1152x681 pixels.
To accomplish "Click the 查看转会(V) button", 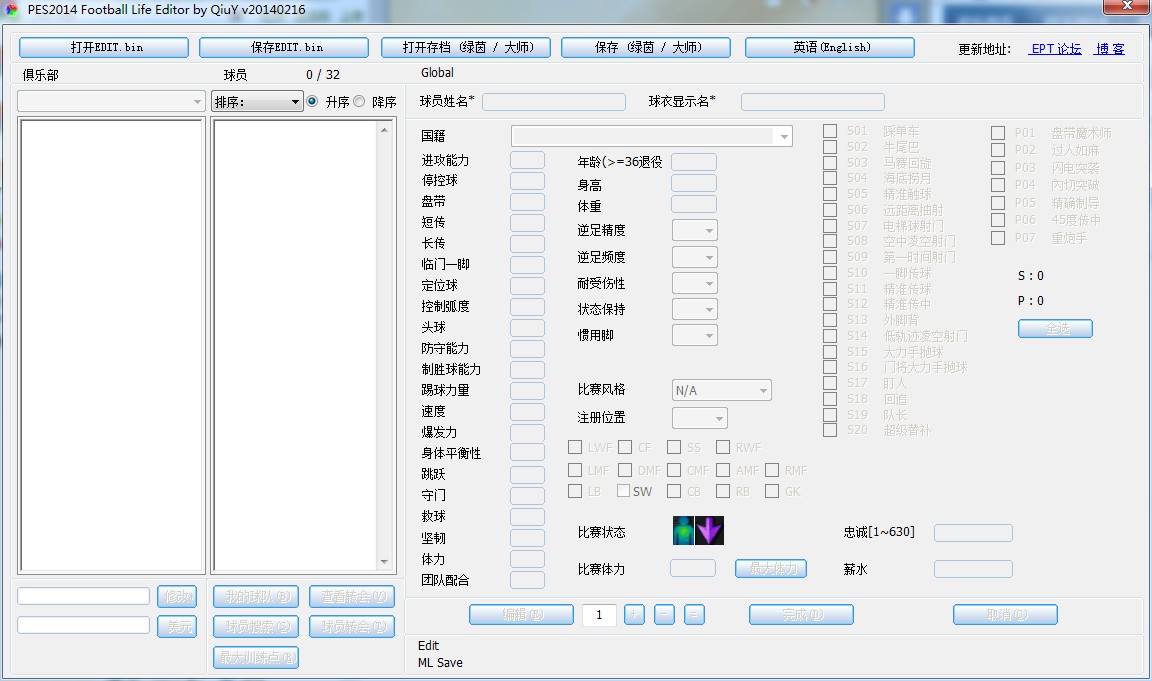I will tap(352, 597).
